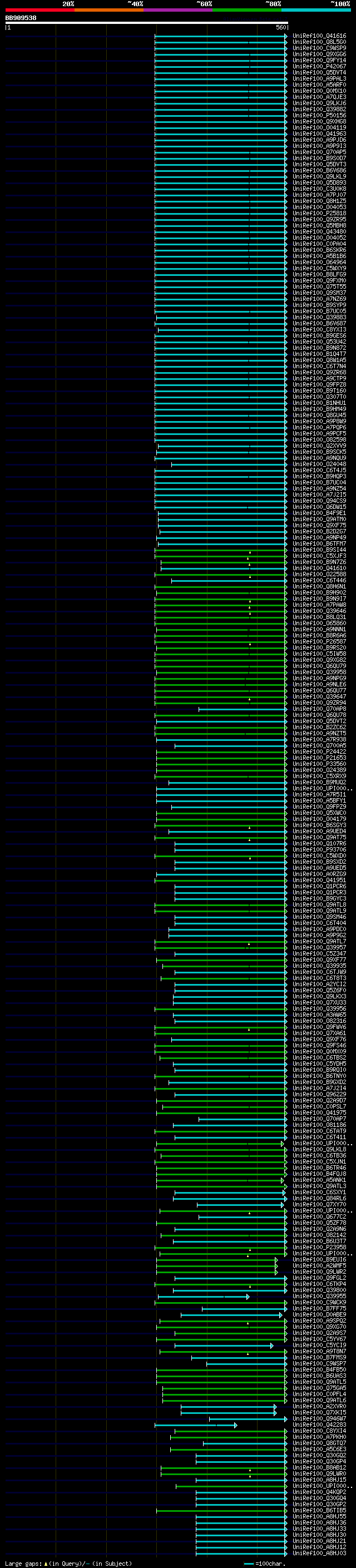Open hit UniRef100_B9MUQ2
The image size is (356, 1568).
[319, 782]
